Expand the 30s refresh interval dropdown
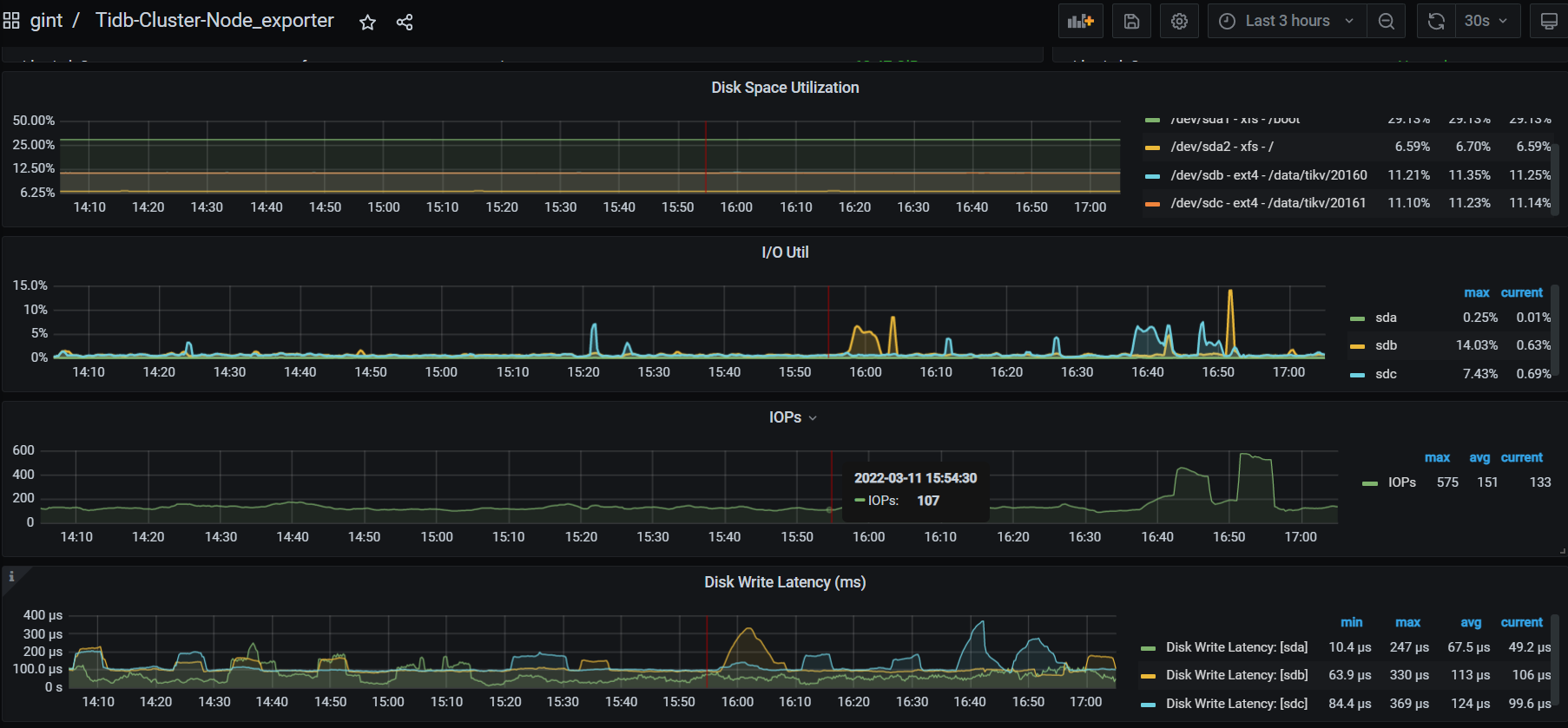Image resolution: width=1568 pixels, height=728 pixels. (x=1486, y=21)
